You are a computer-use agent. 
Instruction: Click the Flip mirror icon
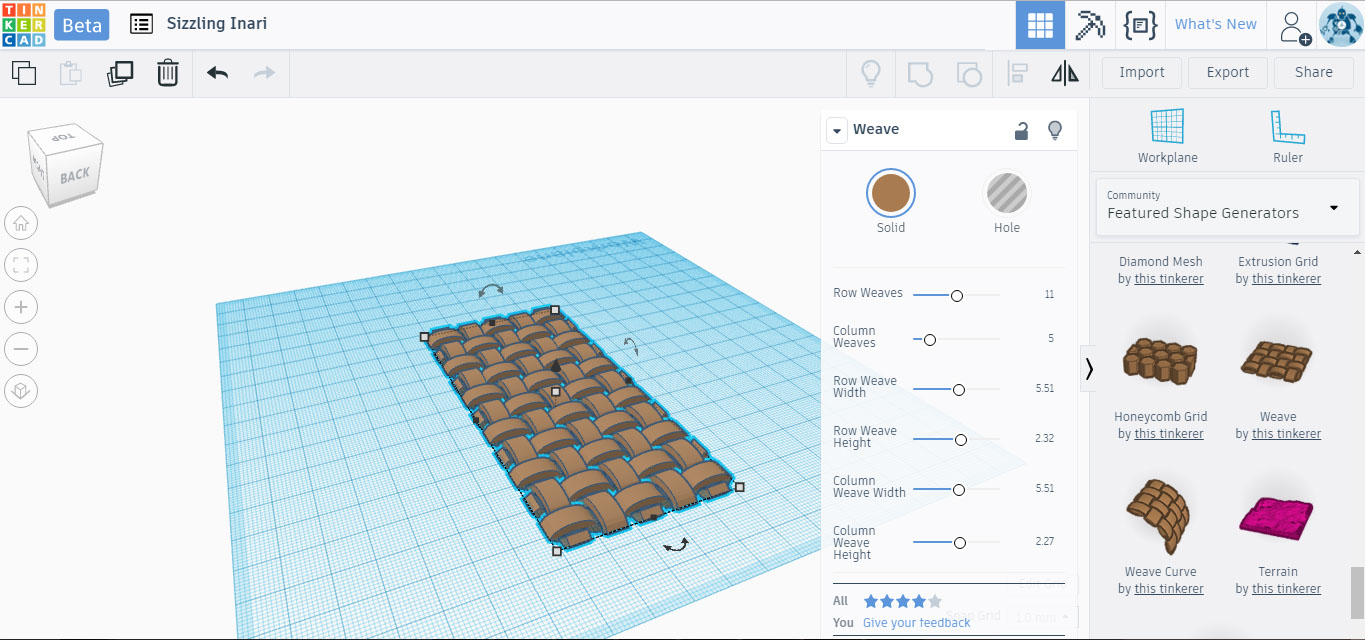pyautogui.click(x=1065, y=73)
